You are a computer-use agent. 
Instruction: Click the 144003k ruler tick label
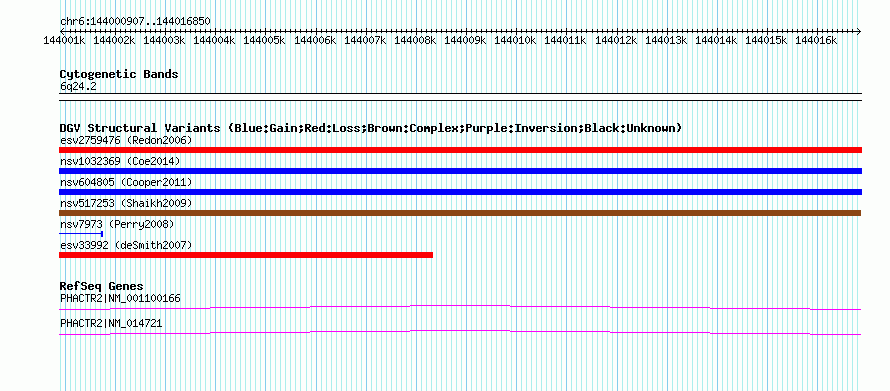164,40
